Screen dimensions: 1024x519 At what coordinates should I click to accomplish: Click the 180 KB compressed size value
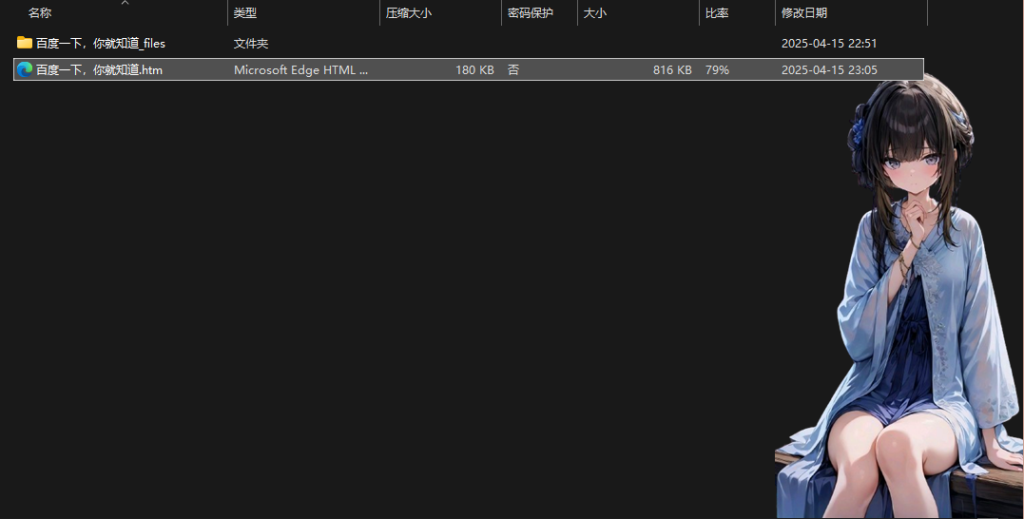474,70
